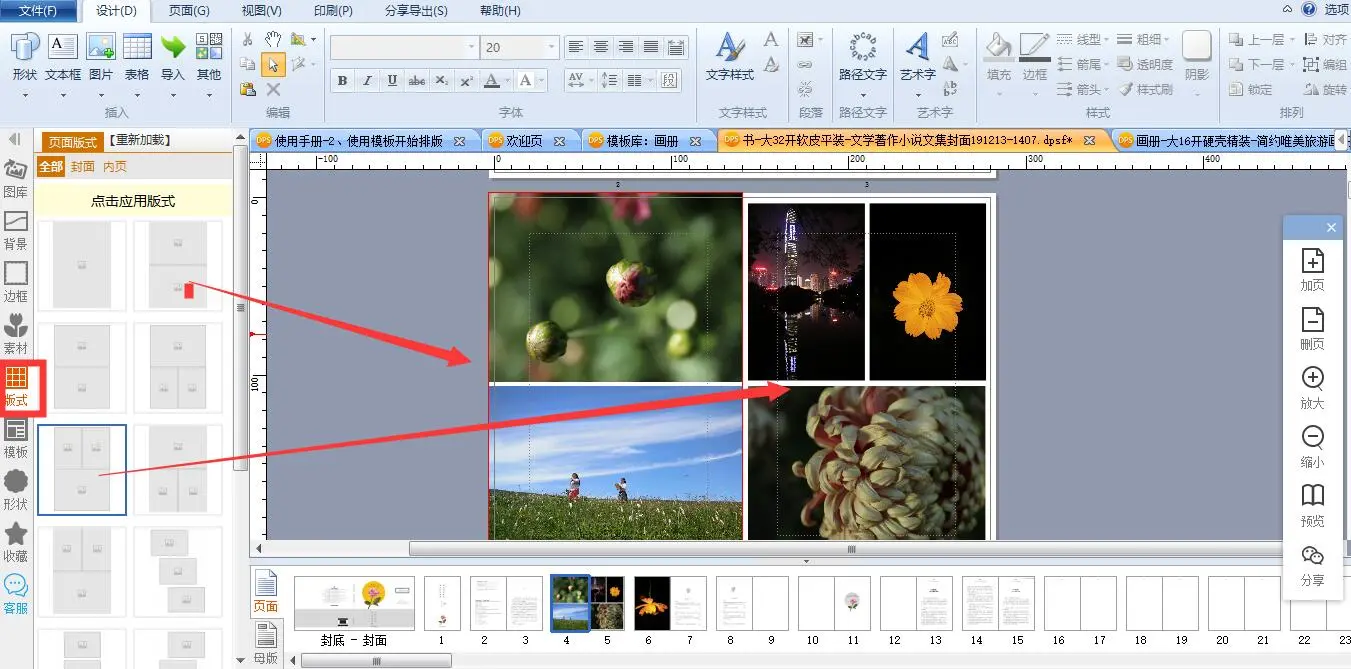
Task: Select the 模板 template sidebar icon
Action: tap(16, 438)
